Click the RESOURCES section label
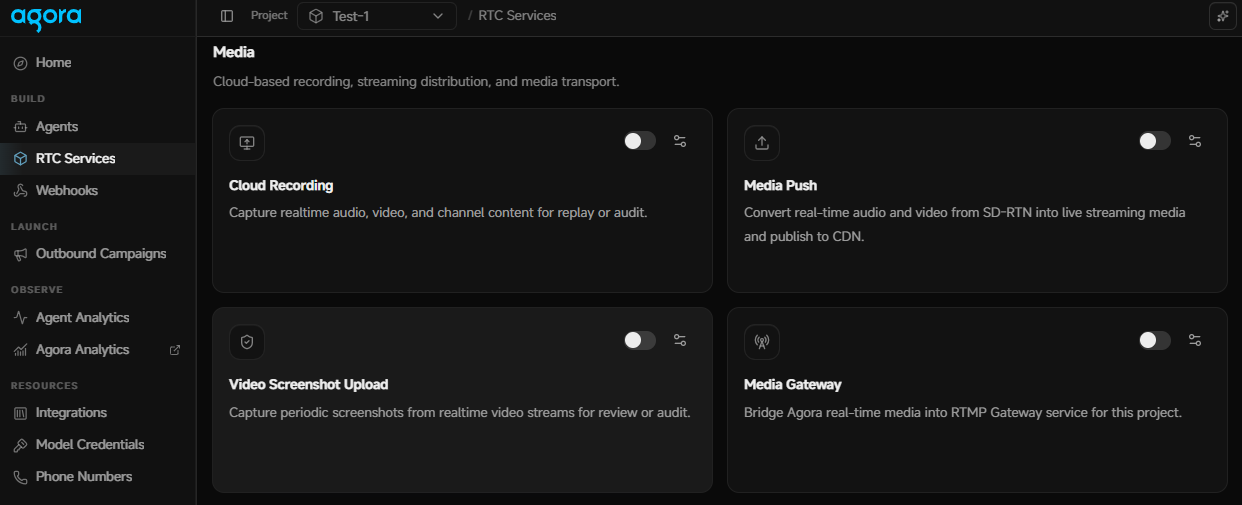Screen dimensions: 1242x505 [x=44, y=386]
